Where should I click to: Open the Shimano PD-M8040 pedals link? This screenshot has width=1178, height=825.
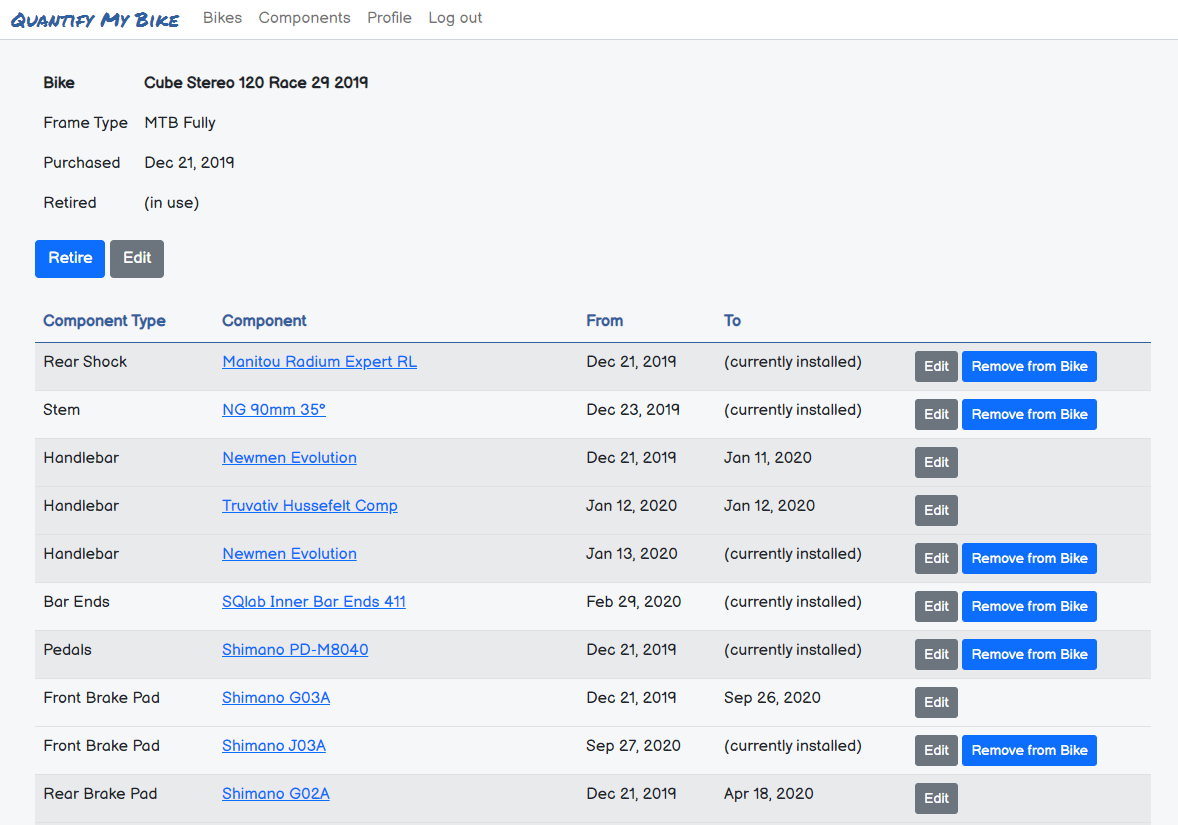click(295, 650)
